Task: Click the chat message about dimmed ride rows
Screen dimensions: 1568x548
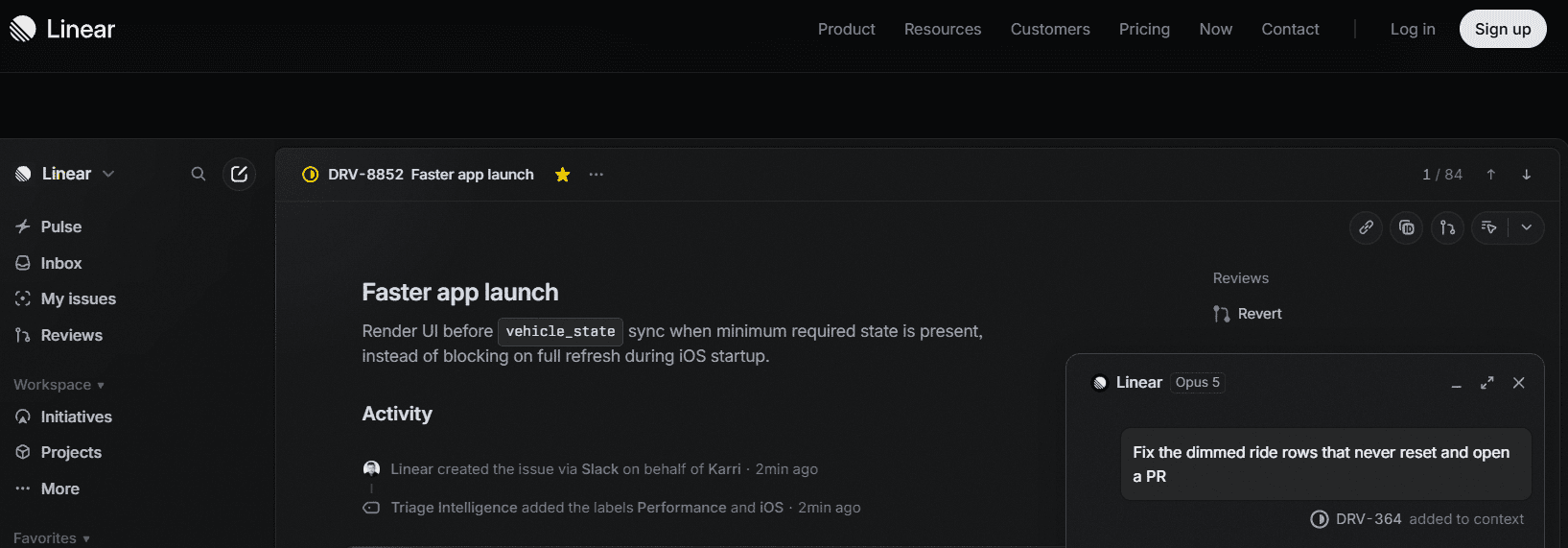Action: (x=1325, y=465)
